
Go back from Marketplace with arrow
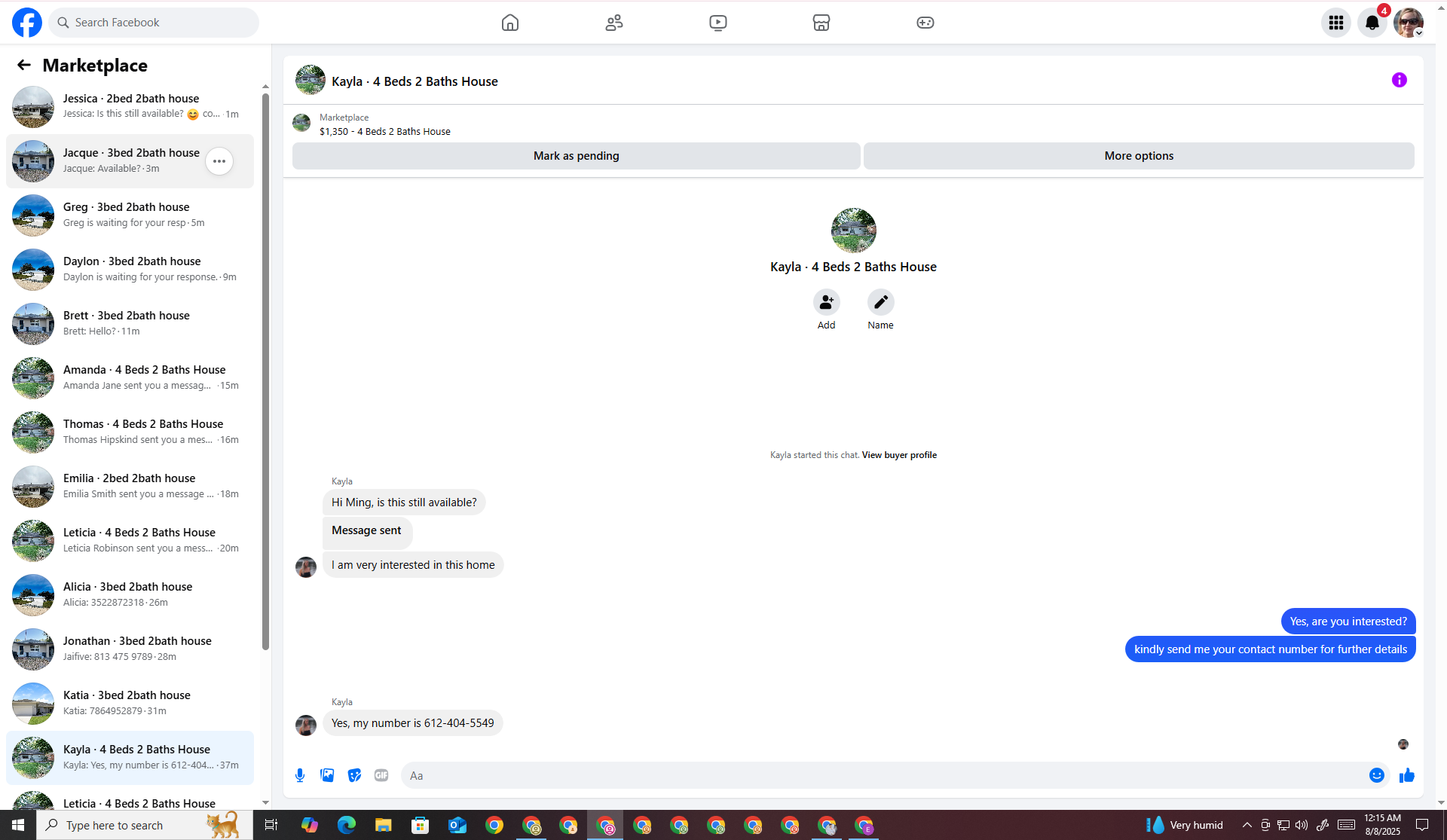(24, 66)
